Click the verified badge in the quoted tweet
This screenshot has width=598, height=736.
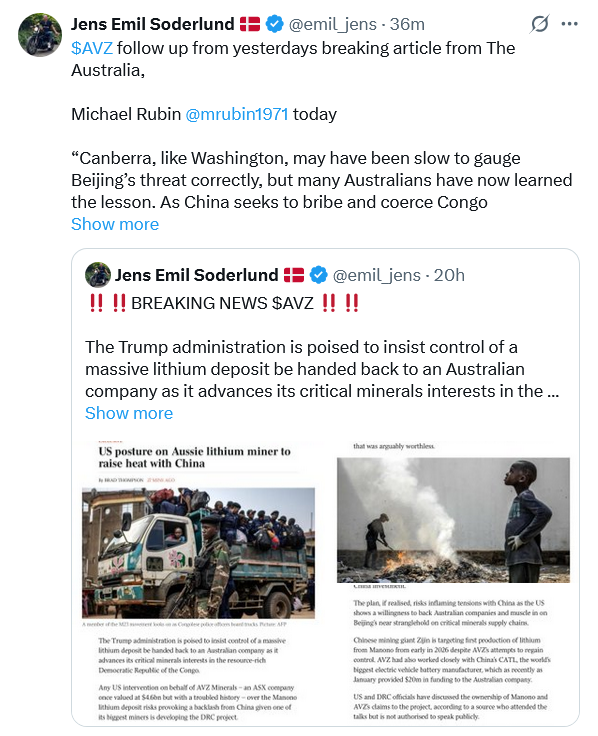click(318, 275)
